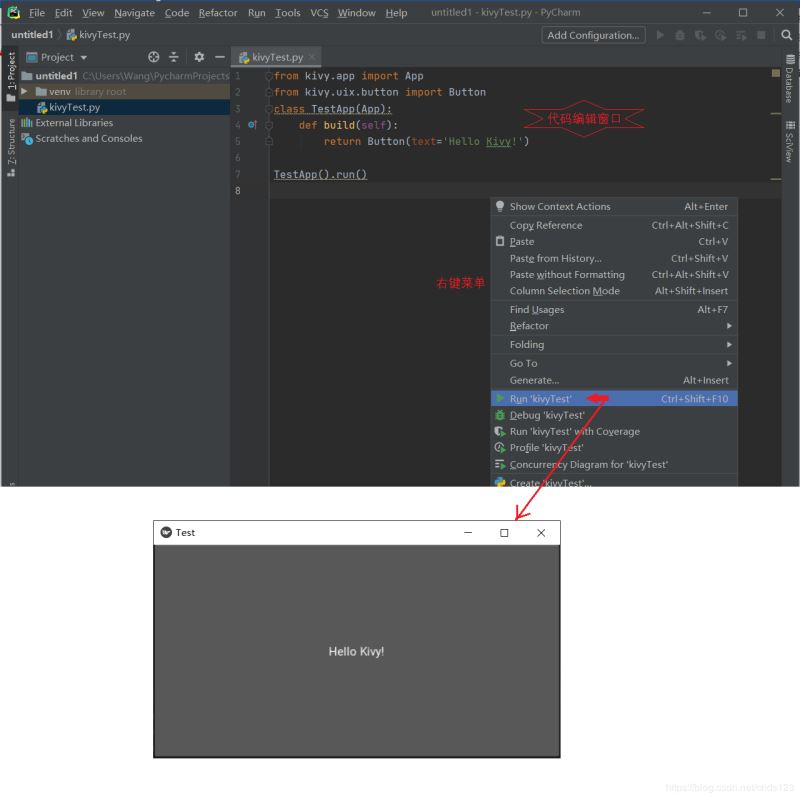
Task: Open Project panel settings gear
Action: (x=199, y=57)
